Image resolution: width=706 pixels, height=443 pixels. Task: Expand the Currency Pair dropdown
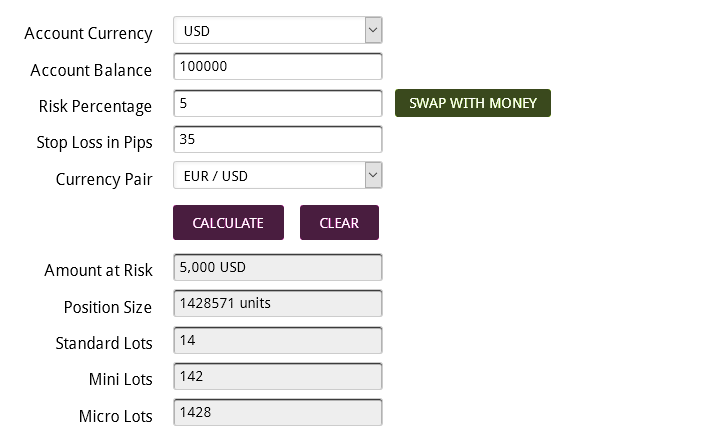(277, 176)
